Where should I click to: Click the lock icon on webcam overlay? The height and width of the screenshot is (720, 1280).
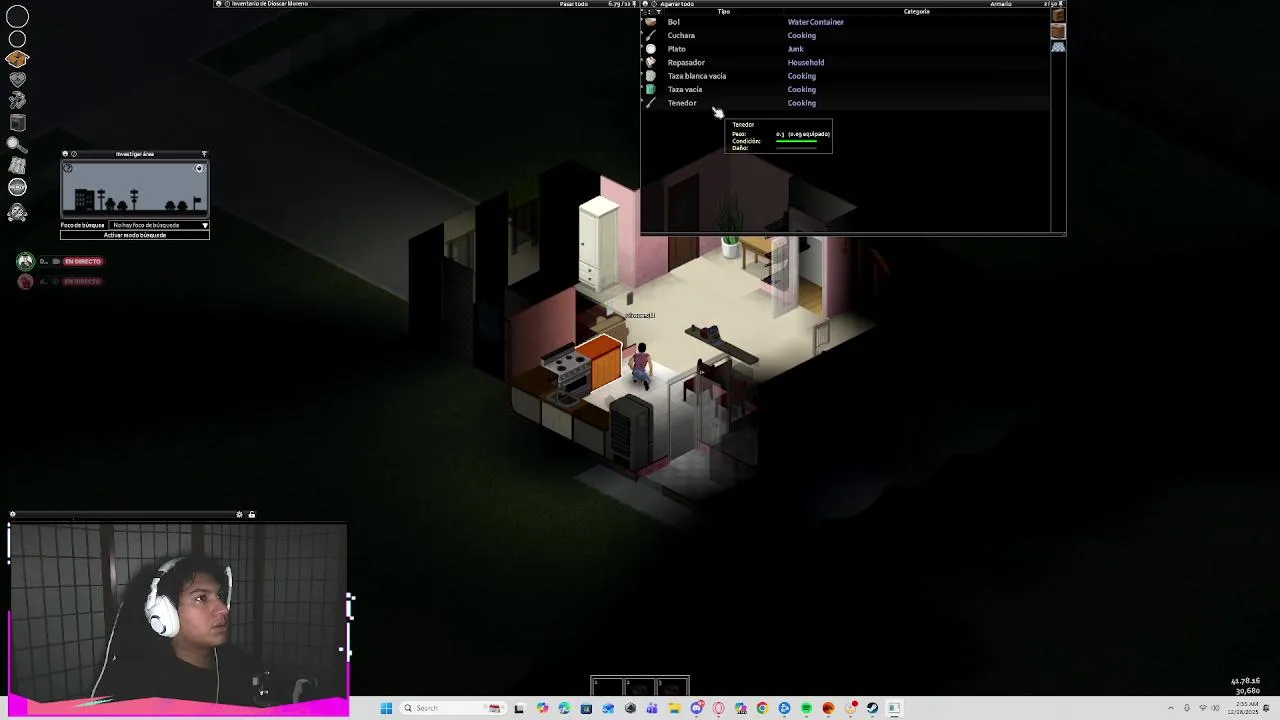tap(251, 515)
